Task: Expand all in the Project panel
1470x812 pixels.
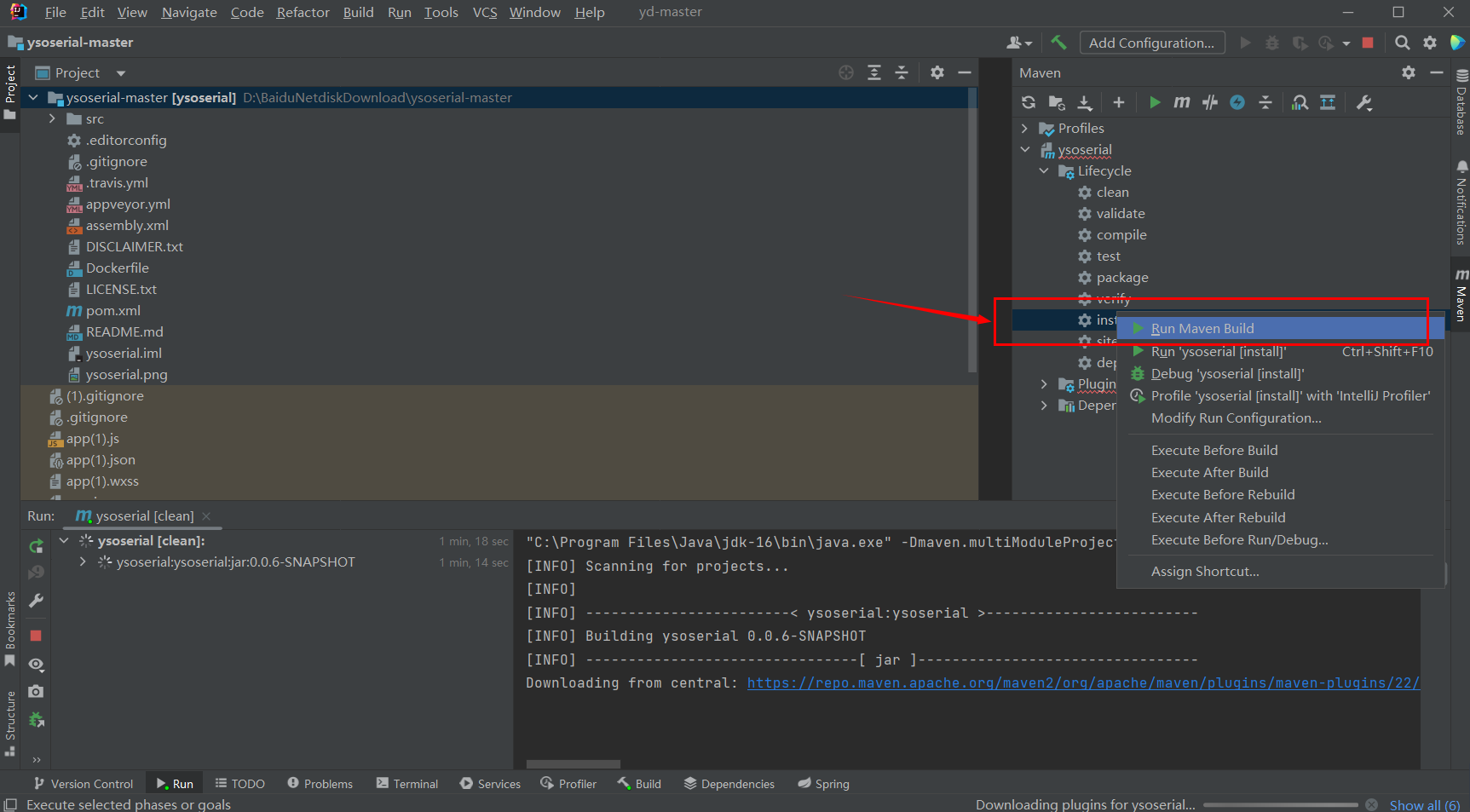Action: [874, 72]
